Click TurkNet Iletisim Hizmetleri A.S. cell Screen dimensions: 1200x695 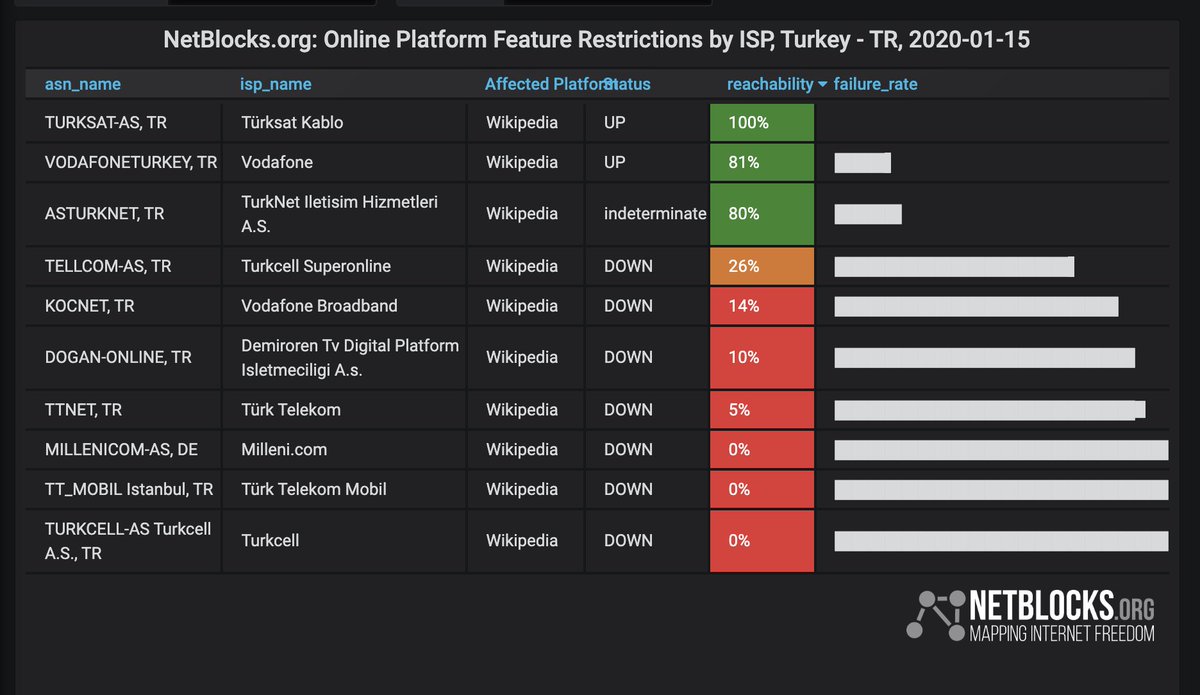coord(343,214)
